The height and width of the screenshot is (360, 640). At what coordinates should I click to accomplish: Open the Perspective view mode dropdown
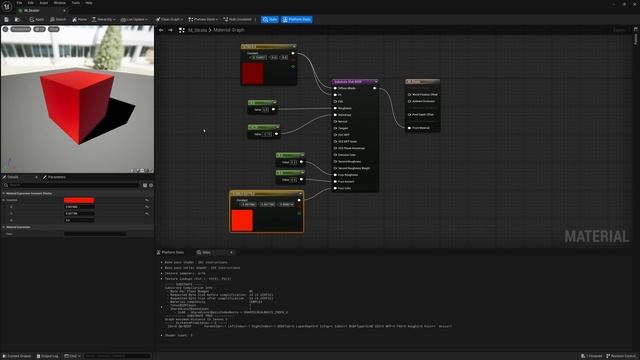[x=20, y=29]
